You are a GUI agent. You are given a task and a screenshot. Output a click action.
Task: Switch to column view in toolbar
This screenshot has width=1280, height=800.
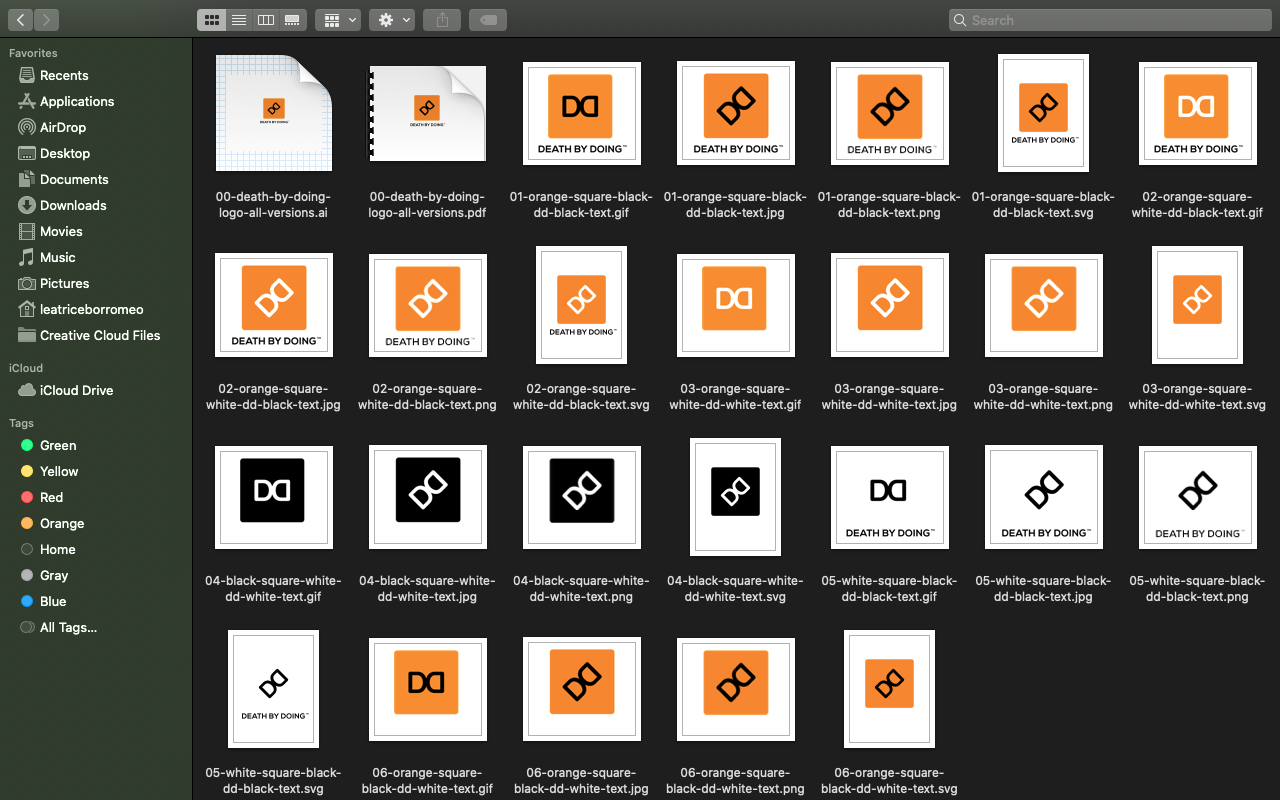pyautogui.click(x=266, y=20)
